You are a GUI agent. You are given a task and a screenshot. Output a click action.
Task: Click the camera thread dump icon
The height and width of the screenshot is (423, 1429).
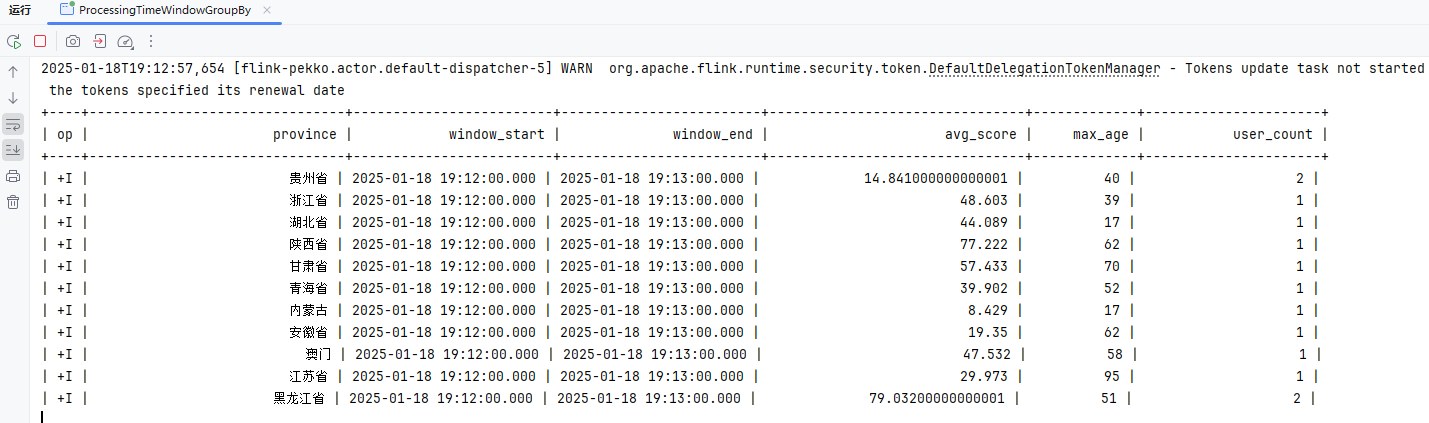73,41
